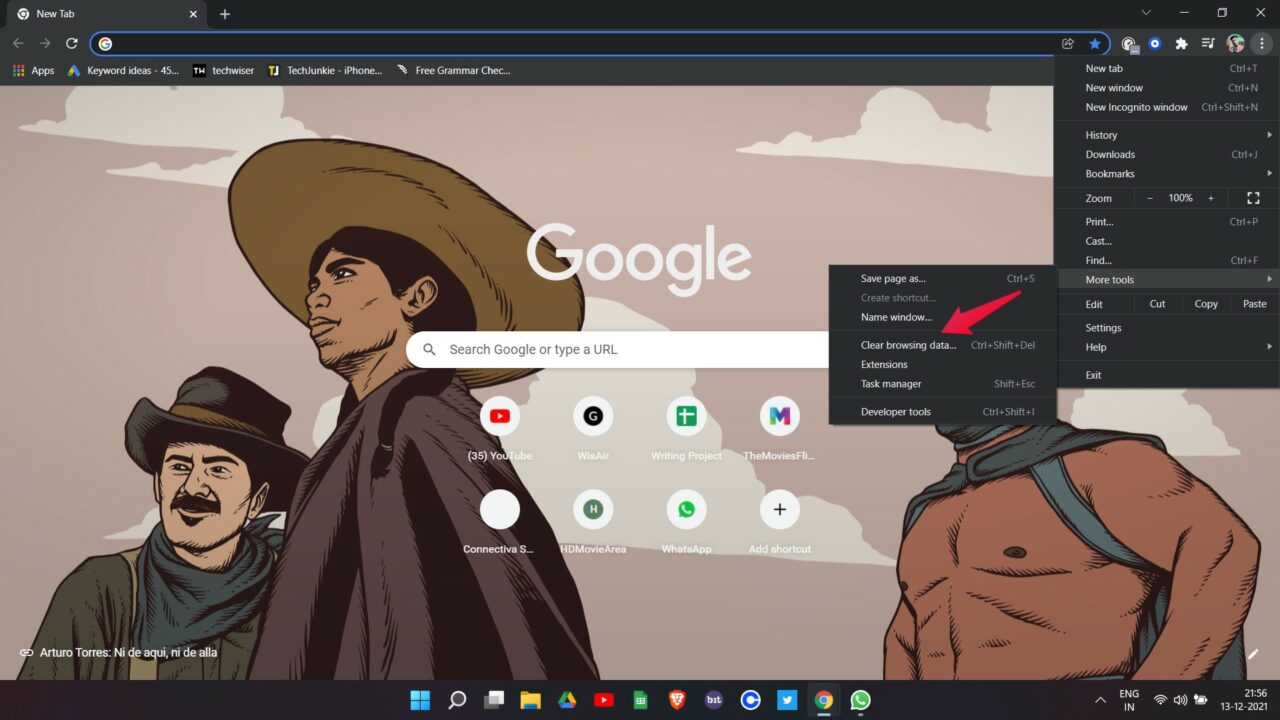Image resolution: width=1280 pixels, height=720 pixels.
Task: Expand the History submenu
Action: pyautogui.click(x=1166, y=135)
